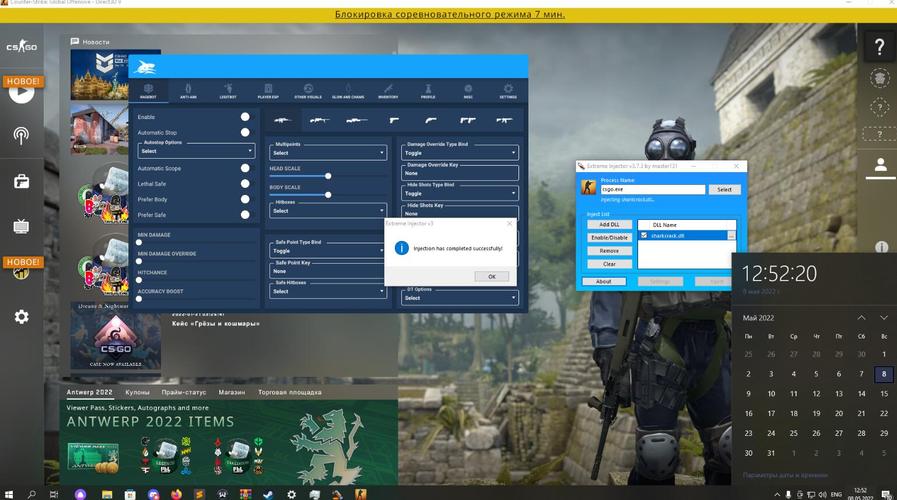Open the Watch TV icon in CS:GO sidebar

(x=21, y=227)
